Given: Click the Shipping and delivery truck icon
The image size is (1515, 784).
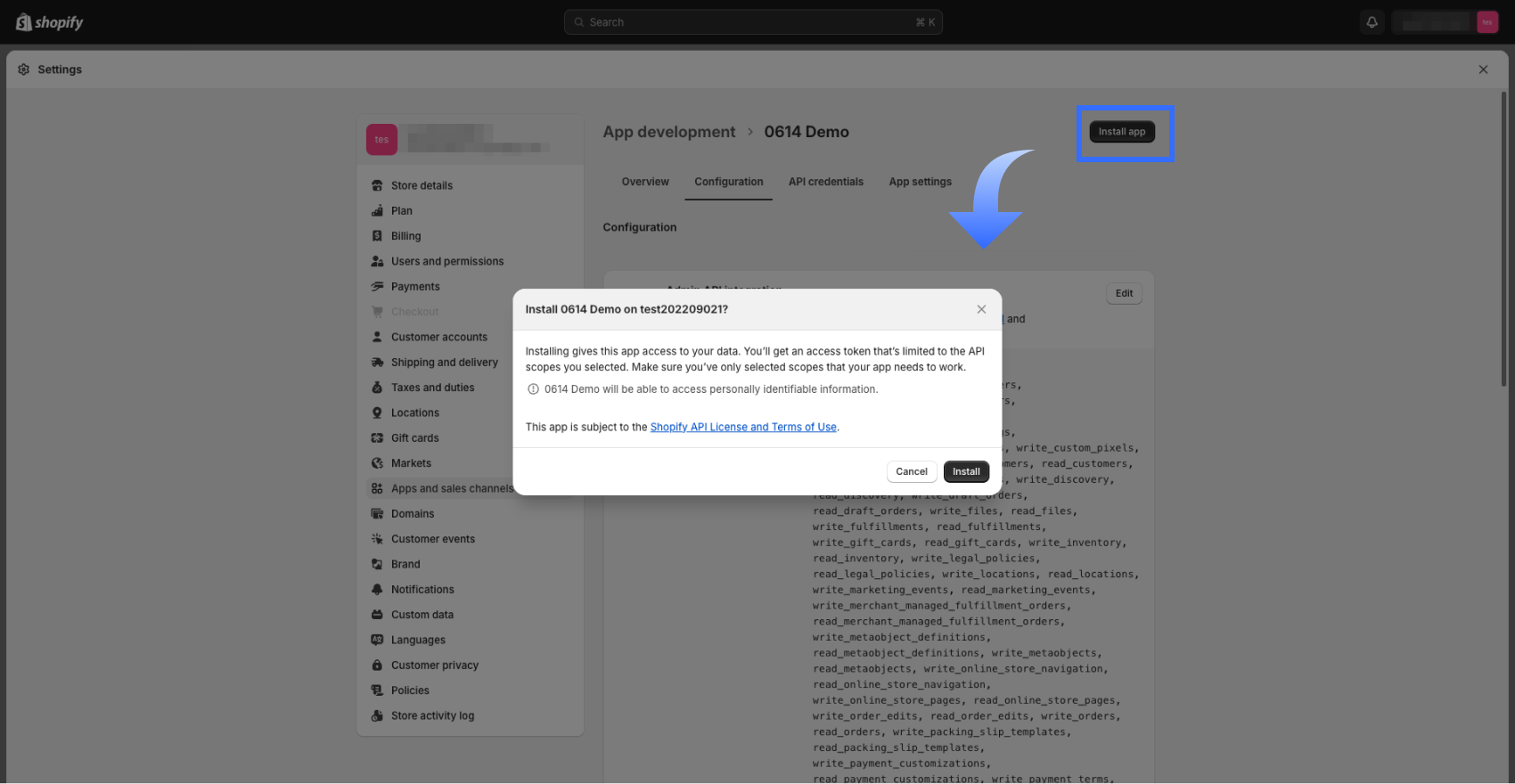Looking at the screenshot, I should 377,363.
